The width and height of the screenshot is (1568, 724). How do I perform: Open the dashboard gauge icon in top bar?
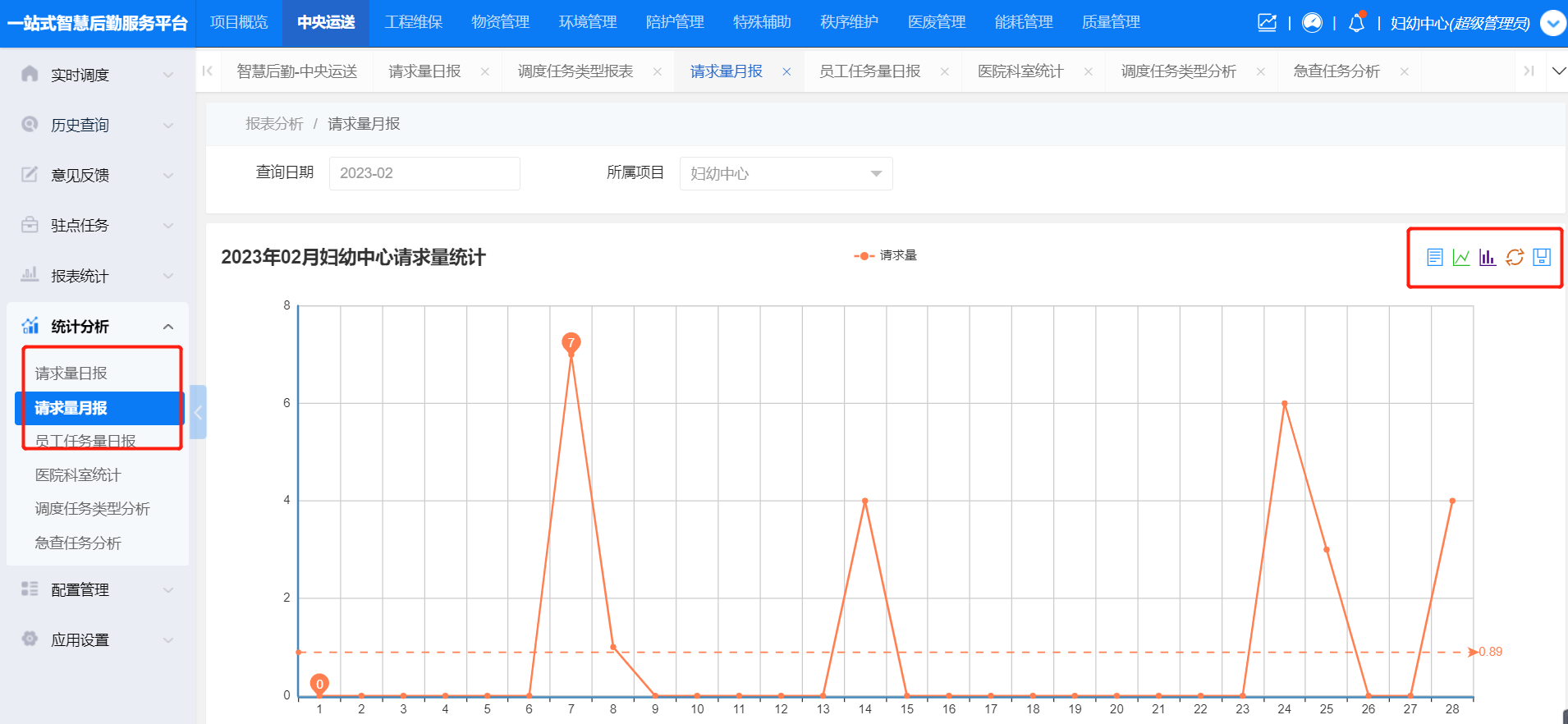click(1312, 23)
